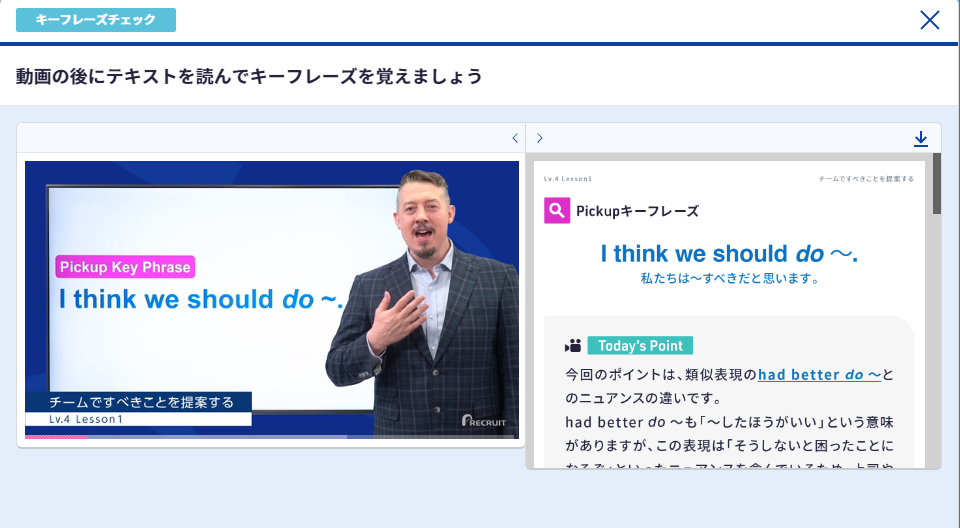The width and height of the screenshot is (960, 528).
Task: Play the lesson video
Action: (272, 300)
